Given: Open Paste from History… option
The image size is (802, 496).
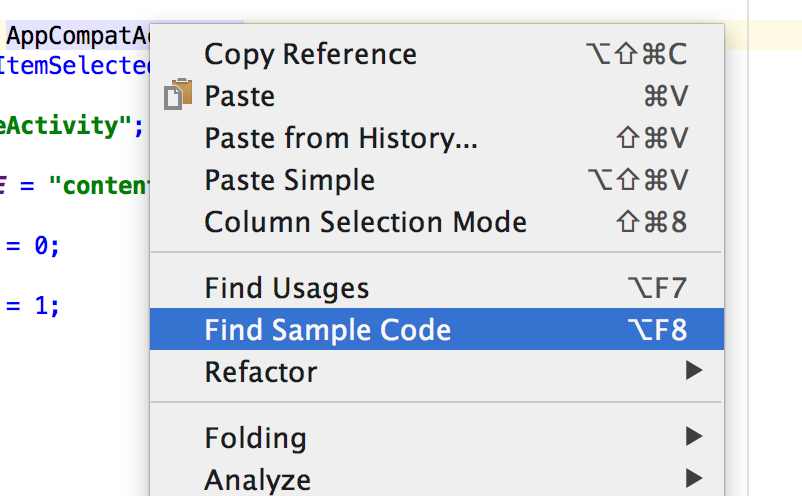Looking at the screenshot, I should pos(437,138).
